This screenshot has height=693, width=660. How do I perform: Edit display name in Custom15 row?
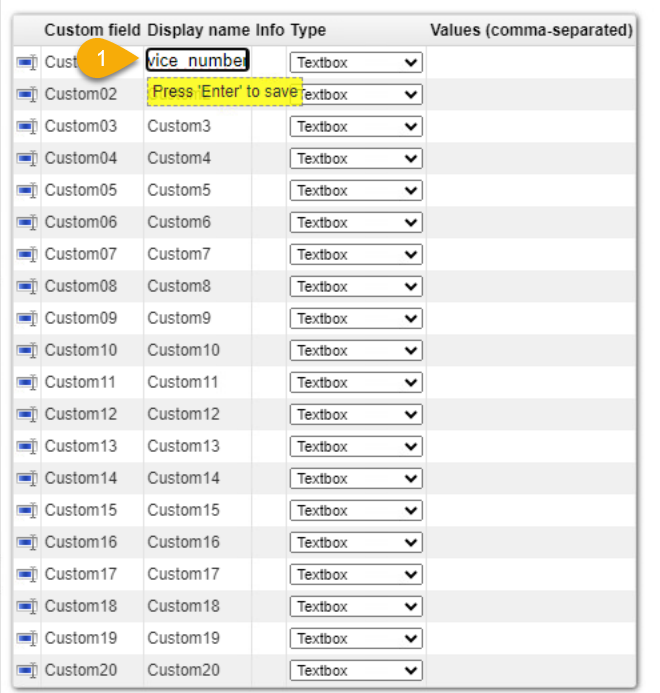[183, 510]
